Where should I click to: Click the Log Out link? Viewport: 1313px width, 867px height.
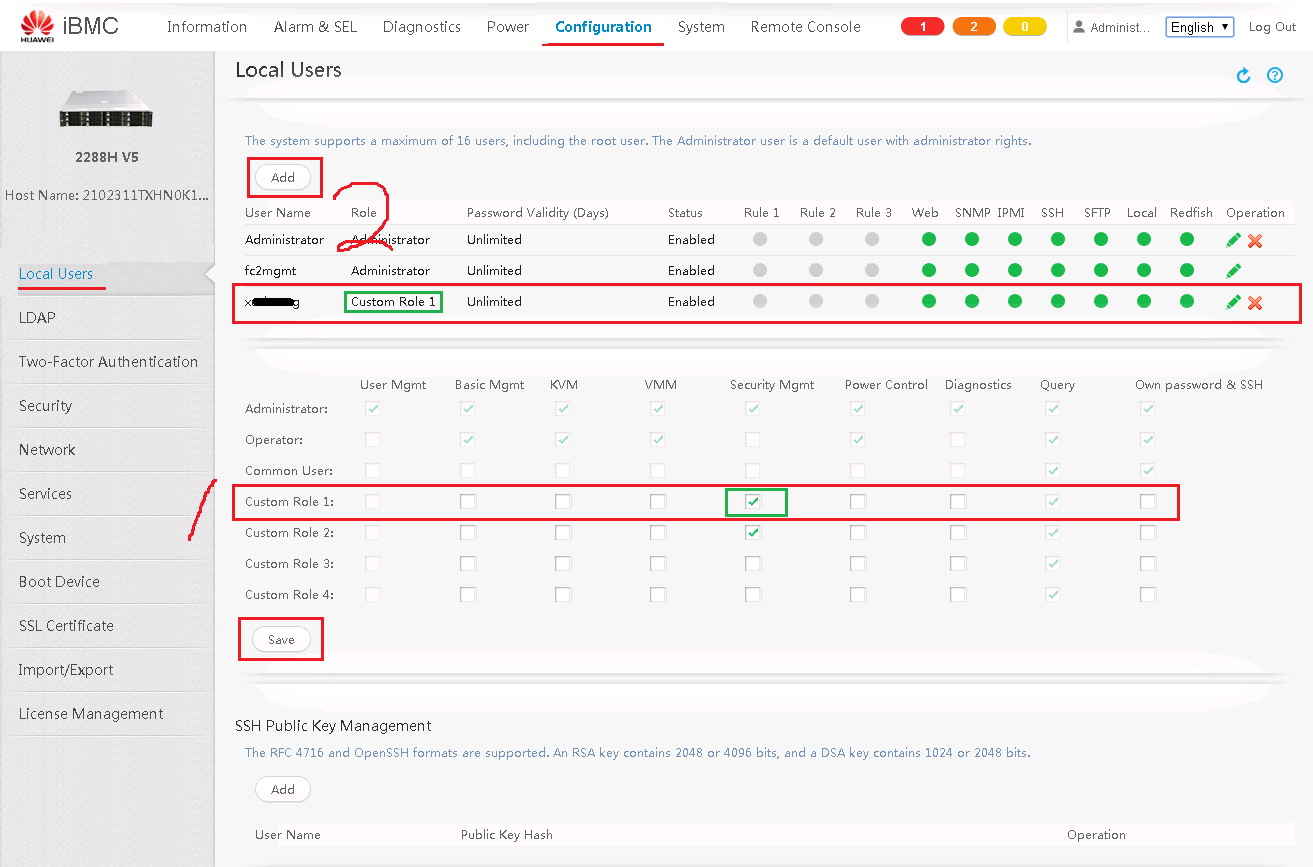click(1272, 27)
